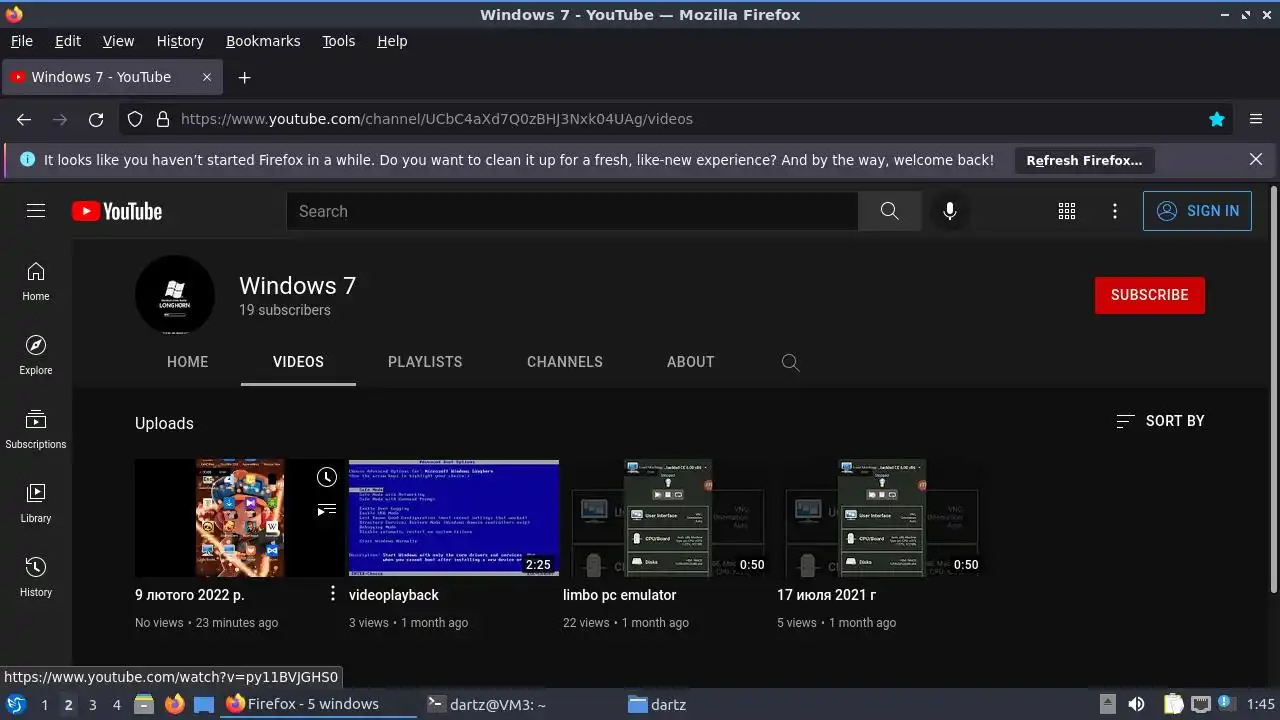The width and height of the screenshot is (1280, 720).
Task: Select the VIDEOS channel tab
Action: (298, 362)
